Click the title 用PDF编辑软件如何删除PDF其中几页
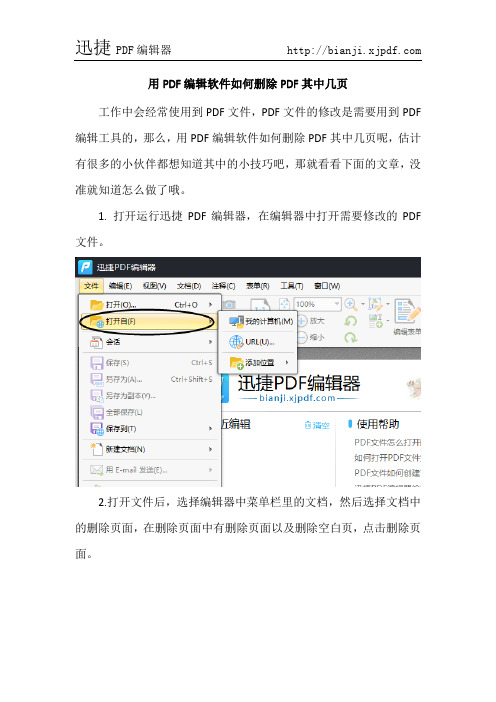496x702 pixels. pyautogui.click(x=248, y=84)
